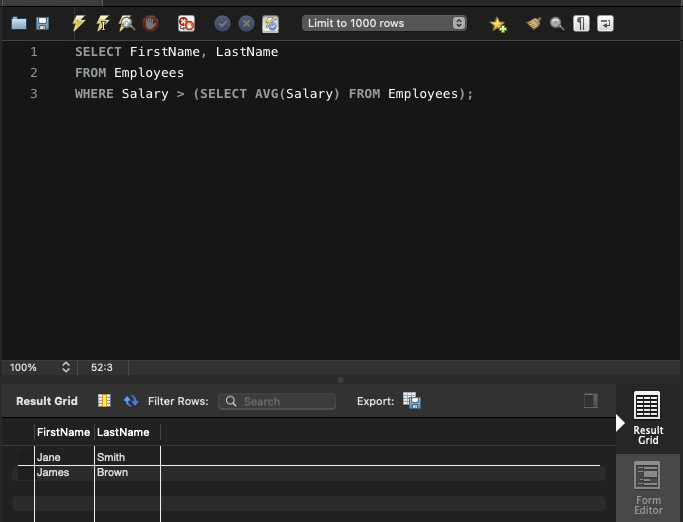Viewport: 683px width, 522px height.
Task: Export the result set to a file
Action: [412, 401]
